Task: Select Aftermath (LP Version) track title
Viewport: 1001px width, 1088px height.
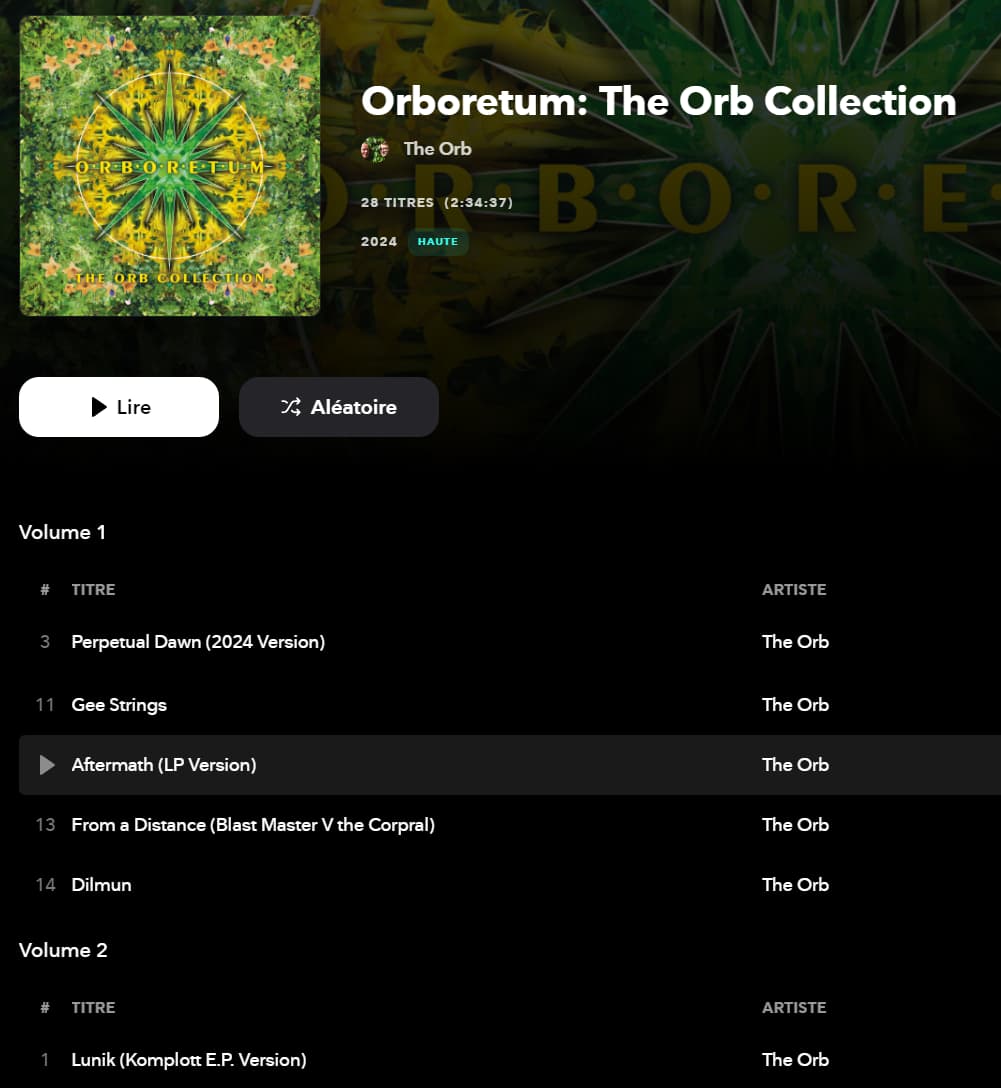Action: (x=164, y=765)
